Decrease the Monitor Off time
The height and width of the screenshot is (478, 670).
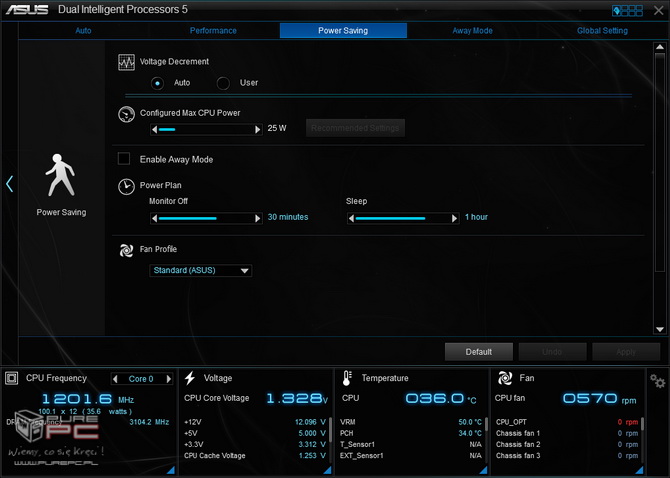[155, 219]
